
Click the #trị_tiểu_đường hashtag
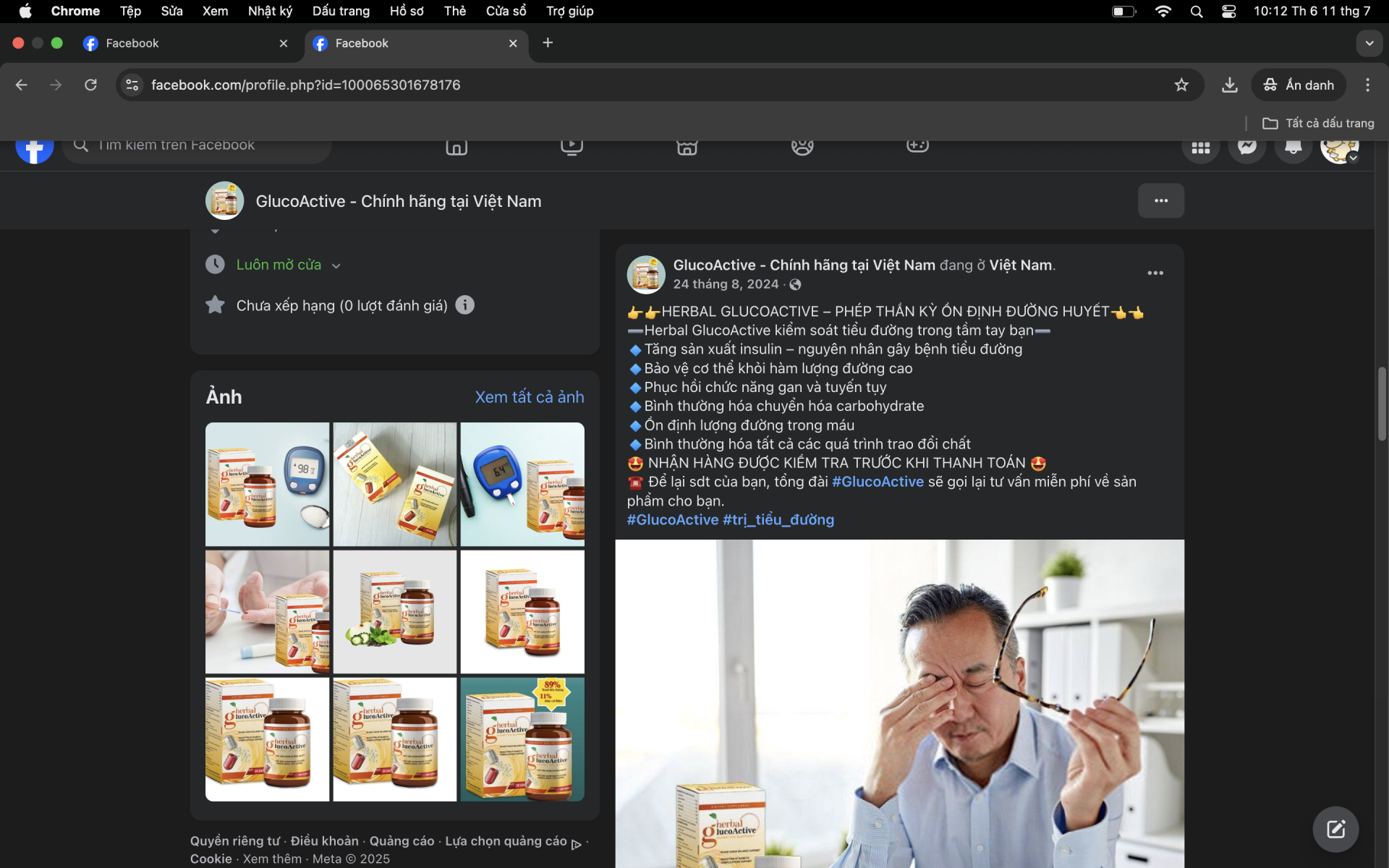[778, 519]
